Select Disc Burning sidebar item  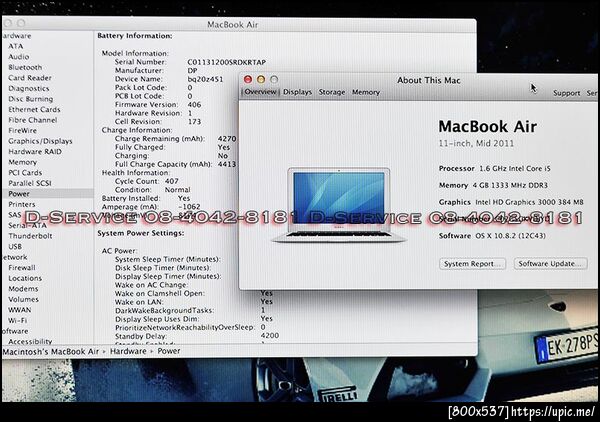click(31, 99)
